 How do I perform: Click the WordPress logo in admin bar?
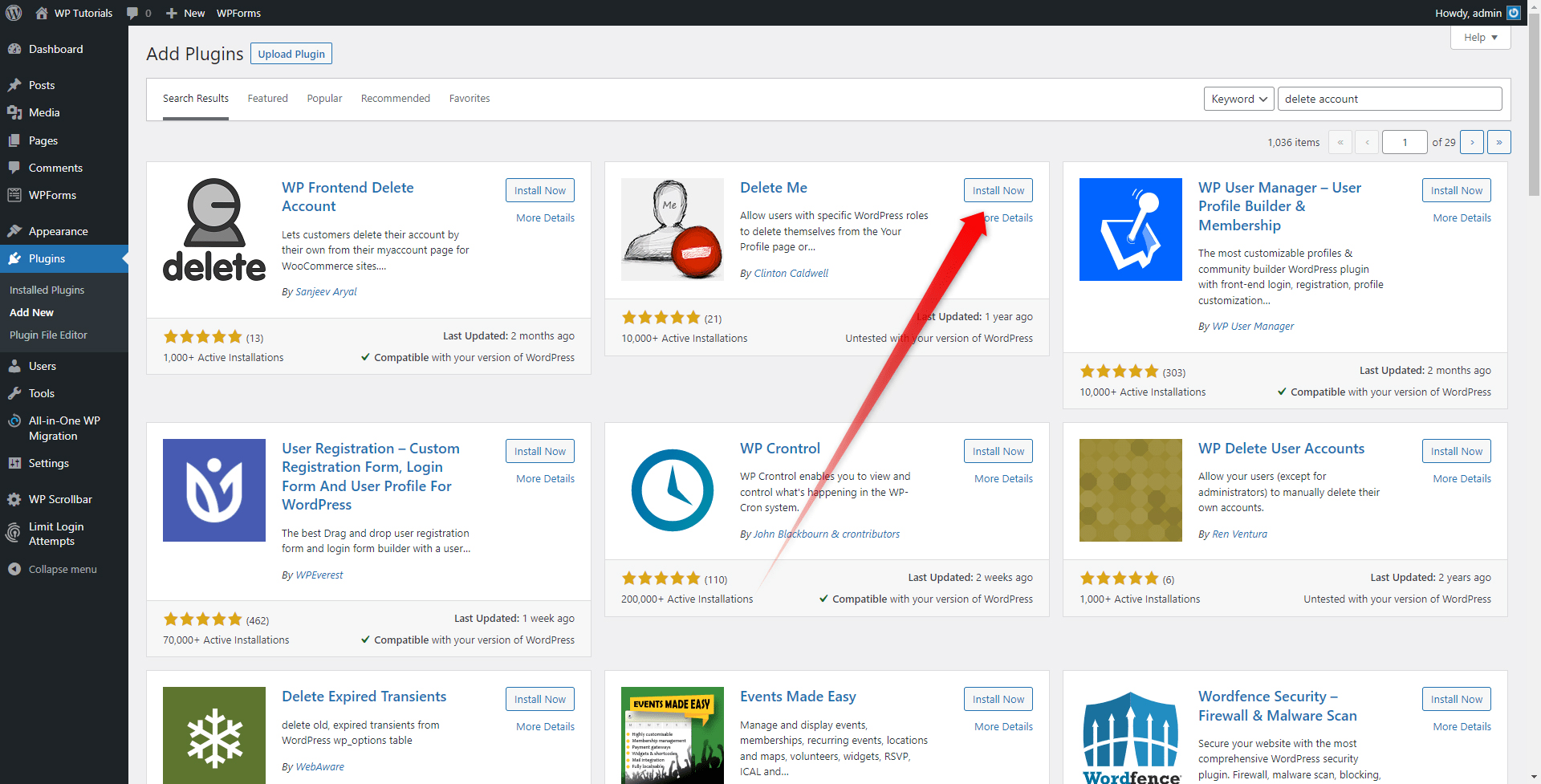(x=14, y=13)
